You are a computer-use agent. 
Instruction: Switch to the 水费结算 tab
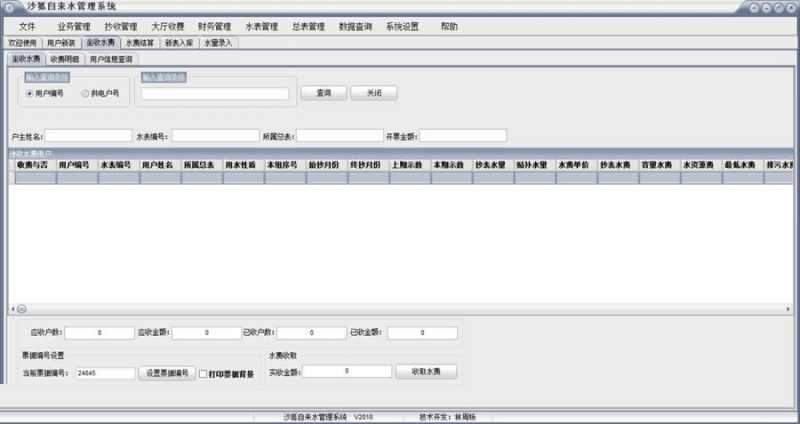139,44
